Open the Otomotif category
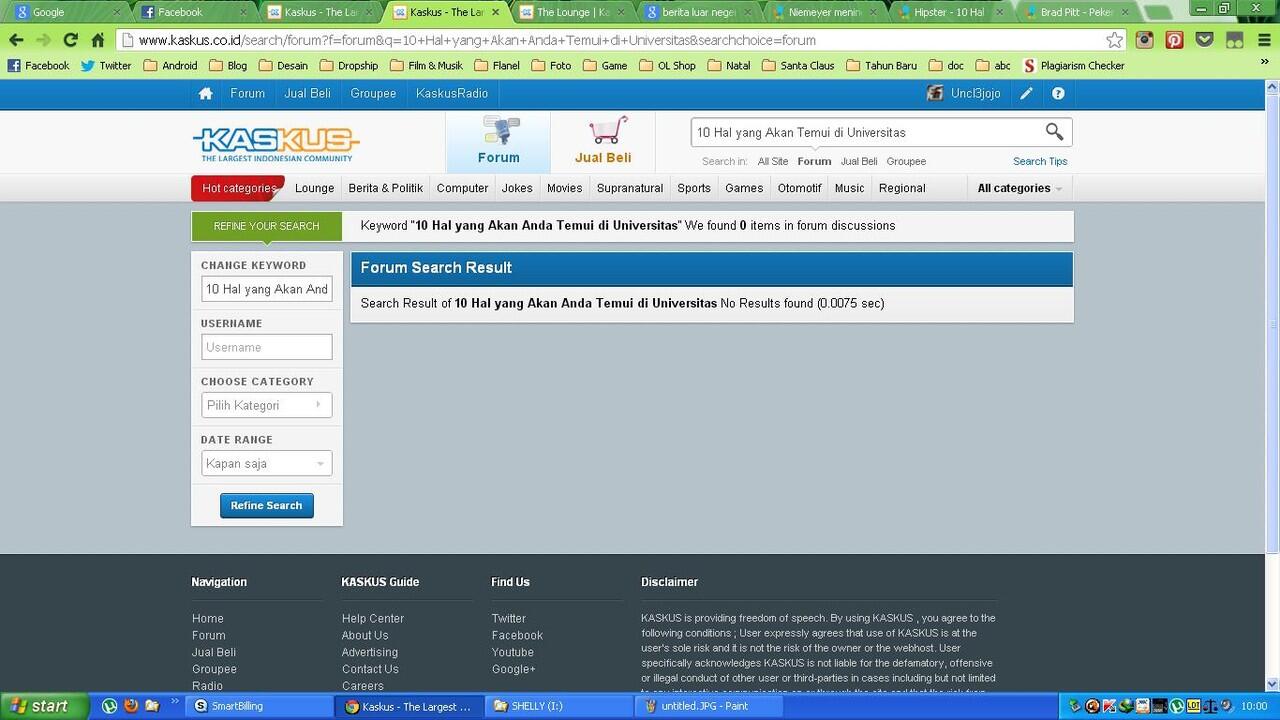 point(799,188)
